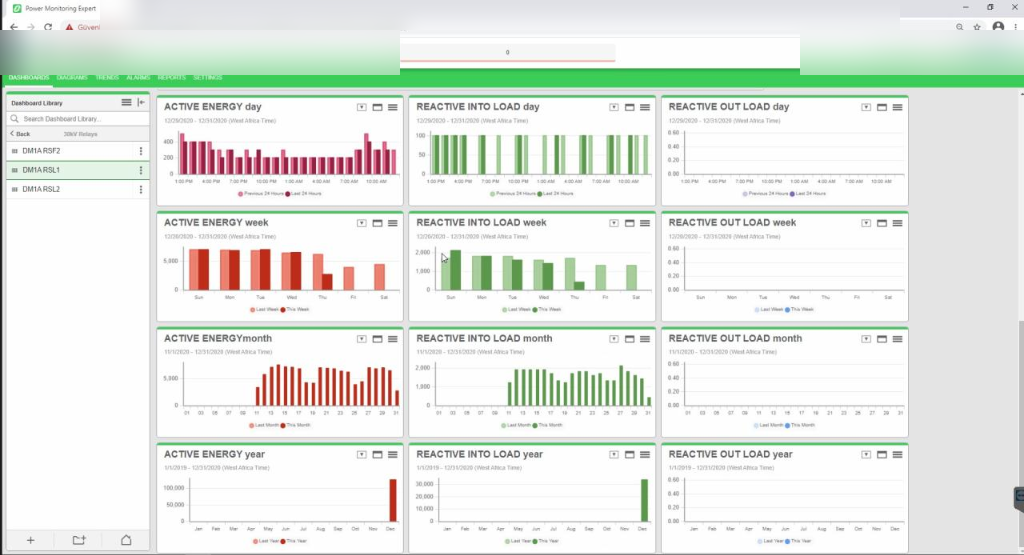Click the search magnifier icon in Dashboard Library

point(14,119)
